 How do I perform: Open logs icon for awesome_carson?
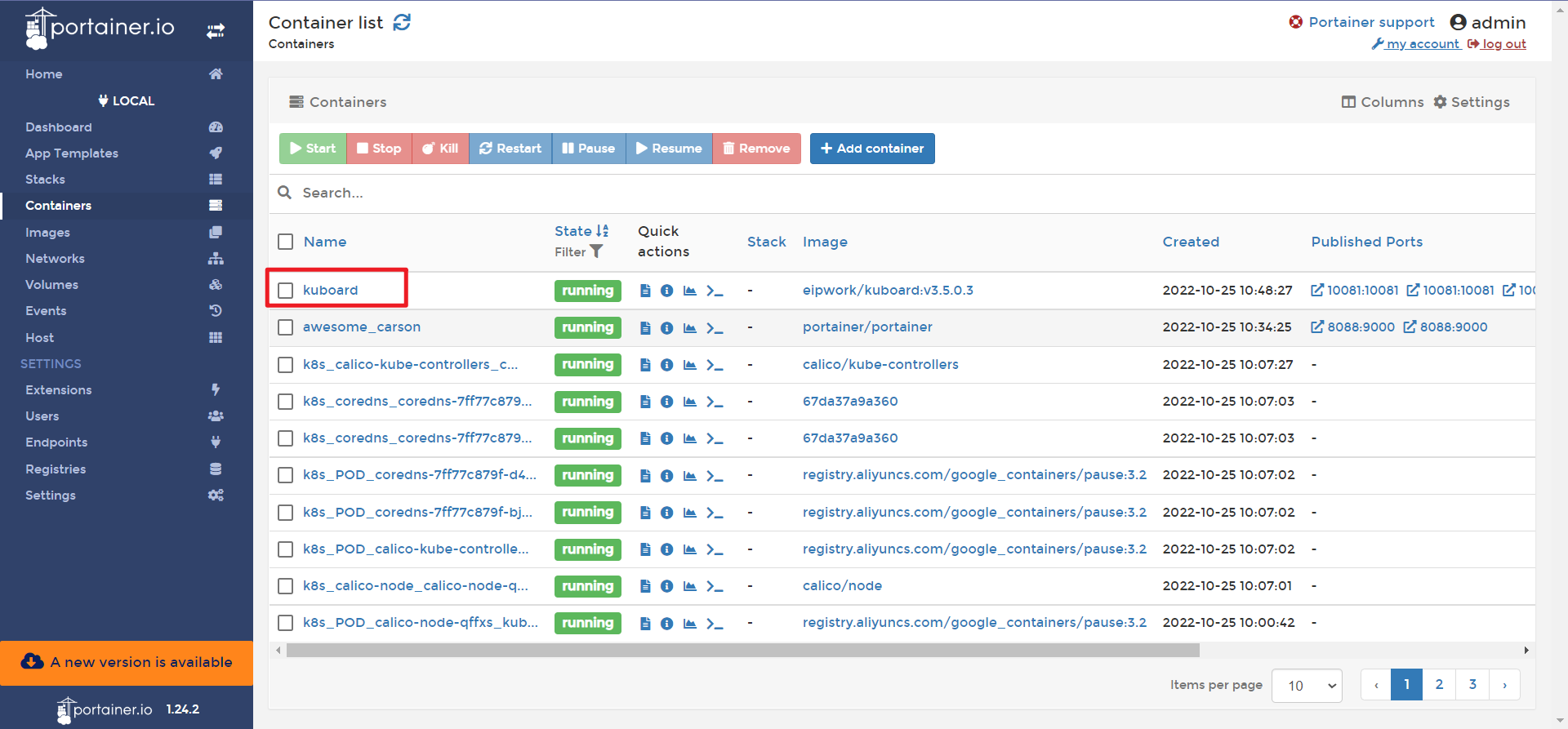(x=645, y=327)
